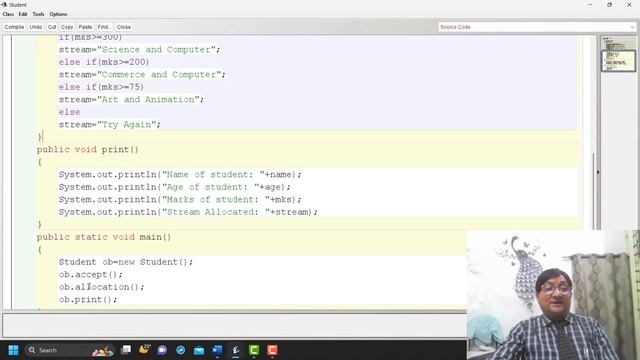Open the Source Code view dropdown
This screenshot has height=360, width=640.
537,27
